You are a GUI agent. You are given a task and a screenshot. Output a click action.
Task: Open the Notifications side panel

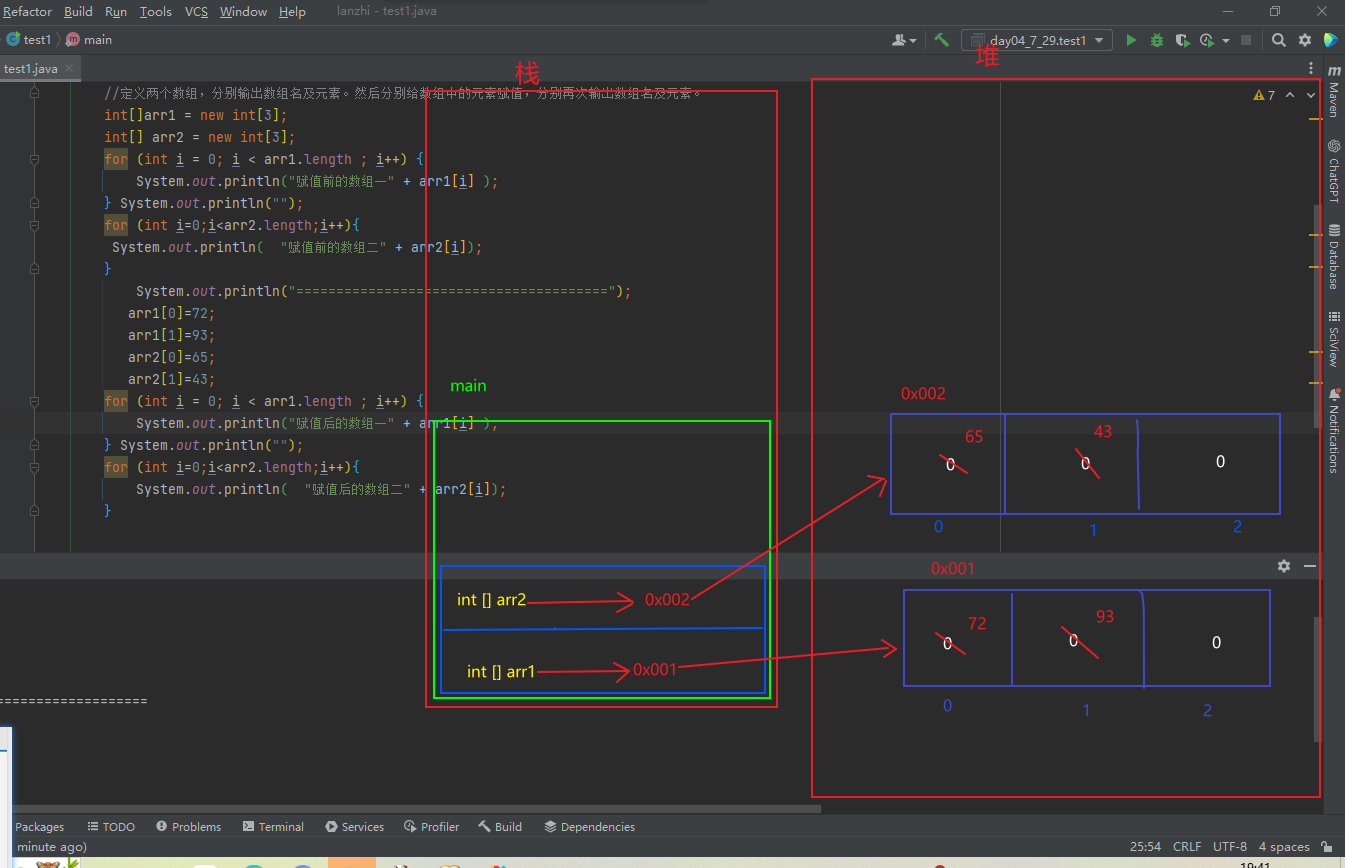1333,431
